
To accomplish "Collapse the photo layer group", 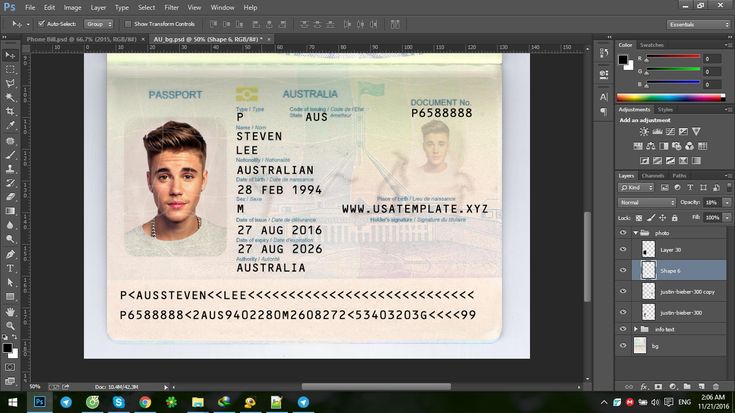I will [x=636, y=233].
